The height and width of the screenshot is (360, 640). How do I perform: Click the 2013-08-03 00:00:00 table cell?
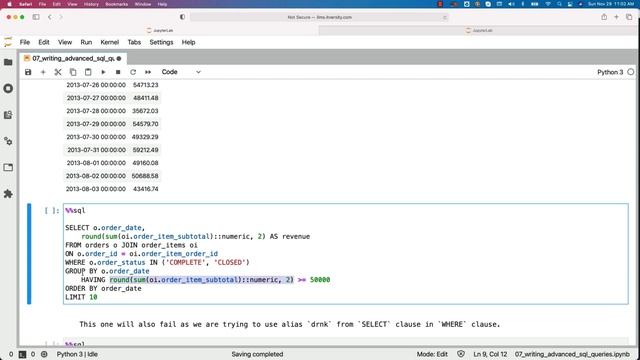pyautogui.click(x=96, y=189)
